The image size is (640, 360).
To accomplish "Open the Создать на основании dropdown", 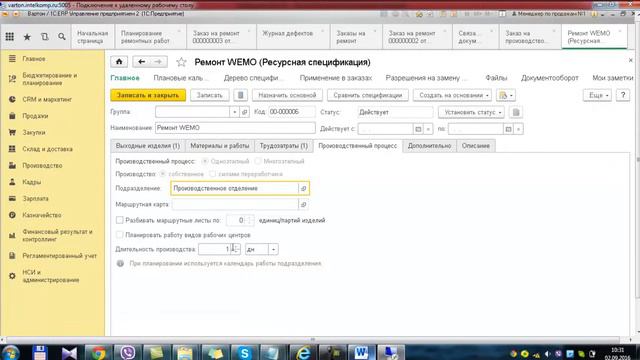I will pyautogui.click(x=452, y=95).
